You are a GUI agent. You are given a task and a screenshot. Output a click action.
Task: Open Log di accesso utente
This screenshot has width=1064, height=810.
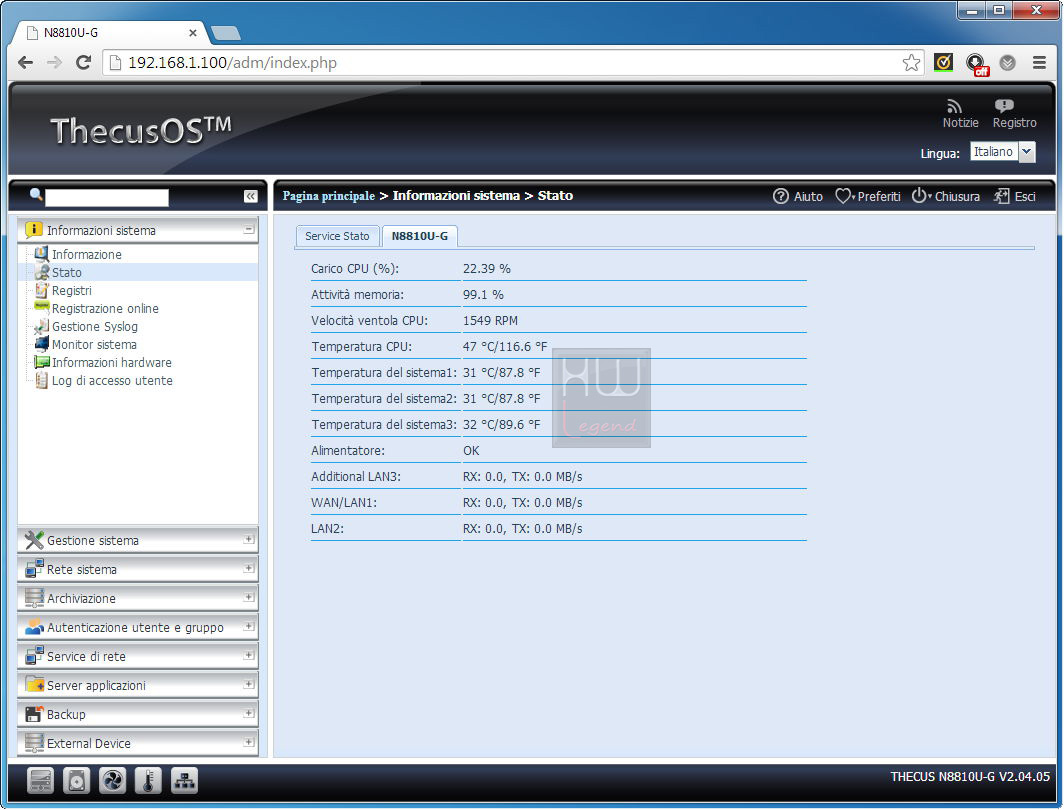[x=113, y=381]
